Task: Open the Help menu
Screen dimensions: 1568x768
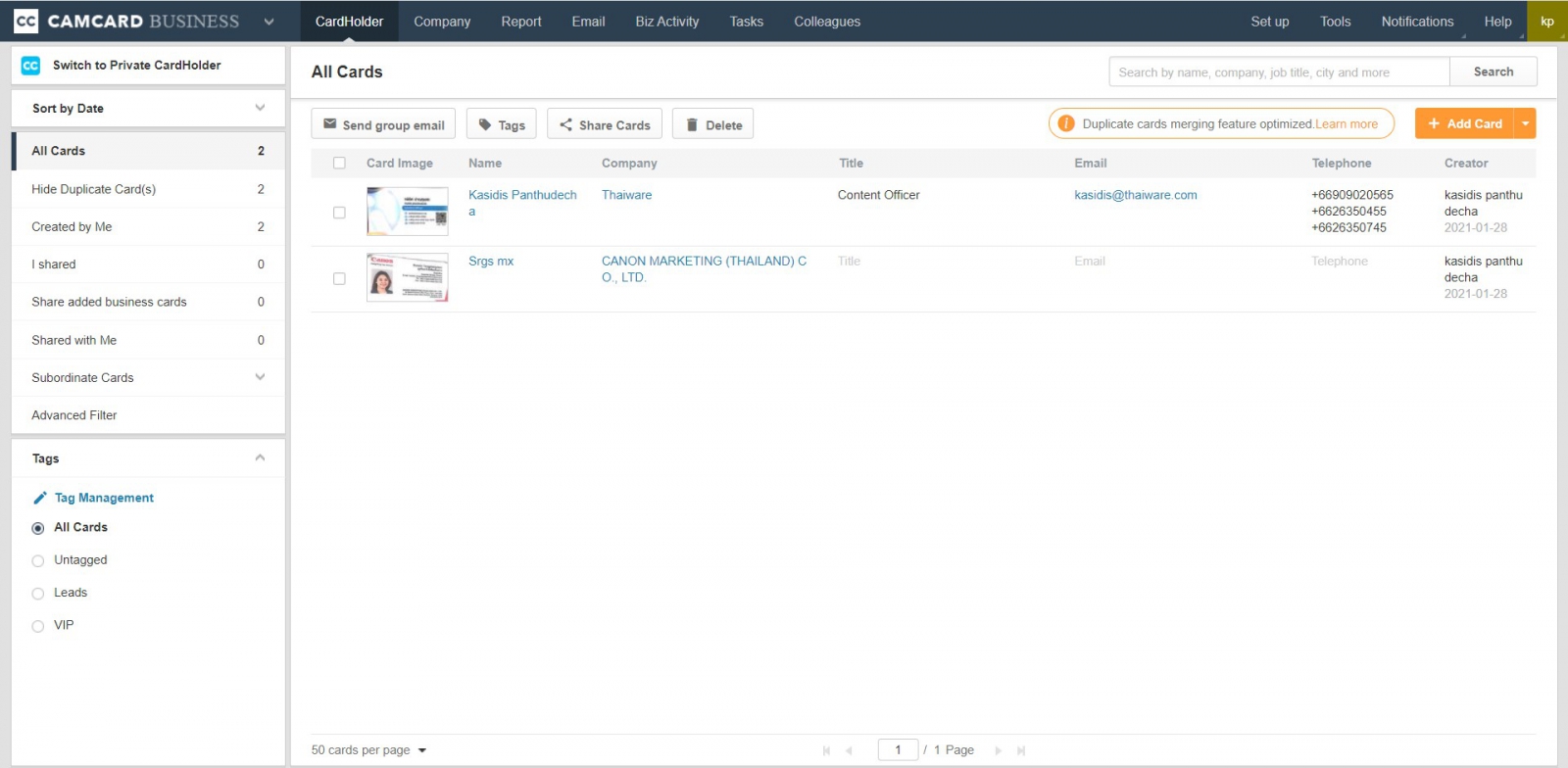Action: [1497, 22]
